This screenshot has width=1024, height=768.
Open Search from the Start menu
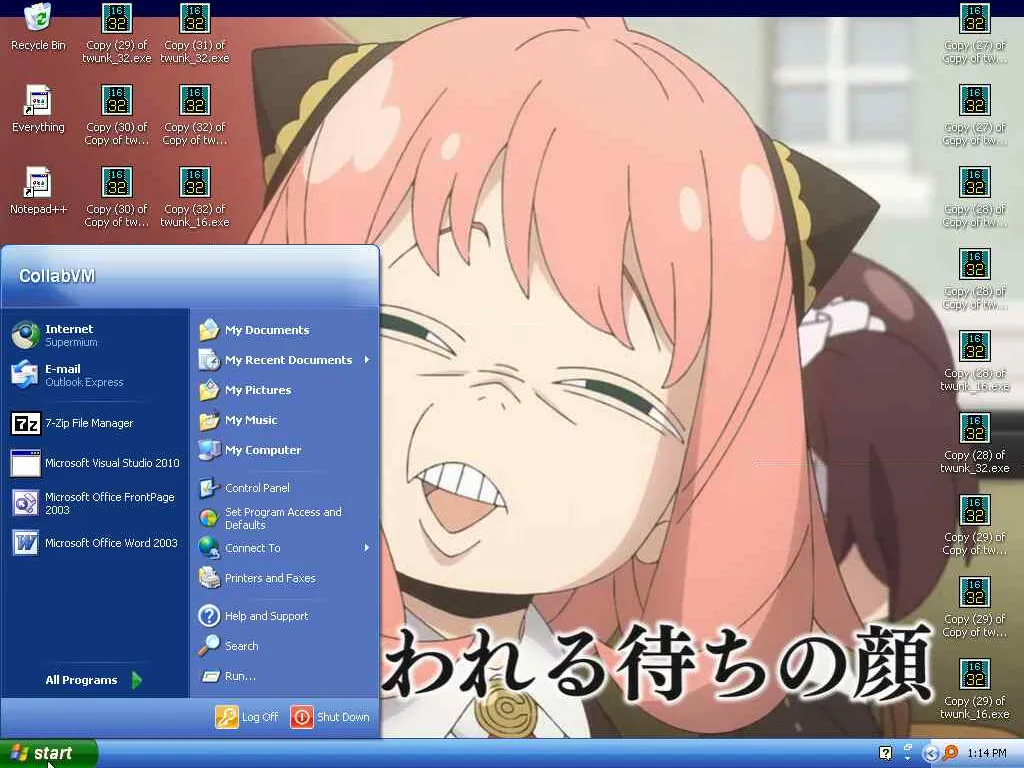[285, 646]
